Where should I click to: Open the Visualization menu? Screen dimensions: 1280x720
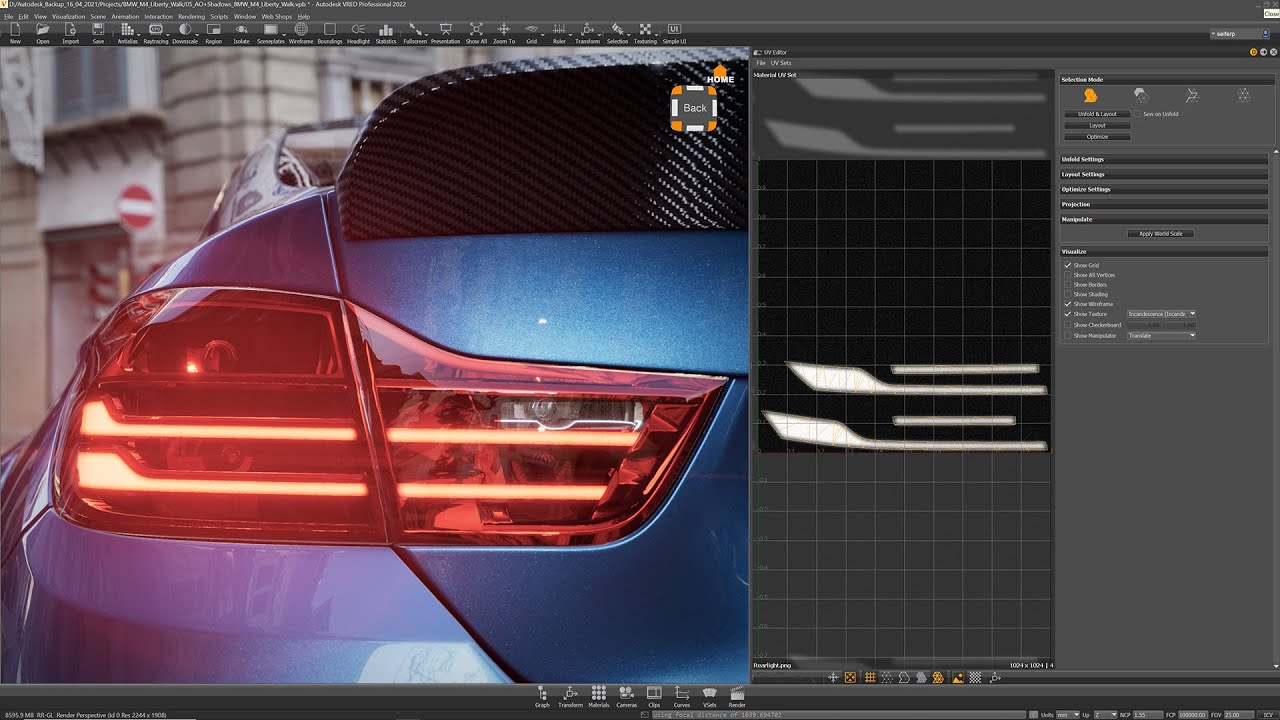68,17
